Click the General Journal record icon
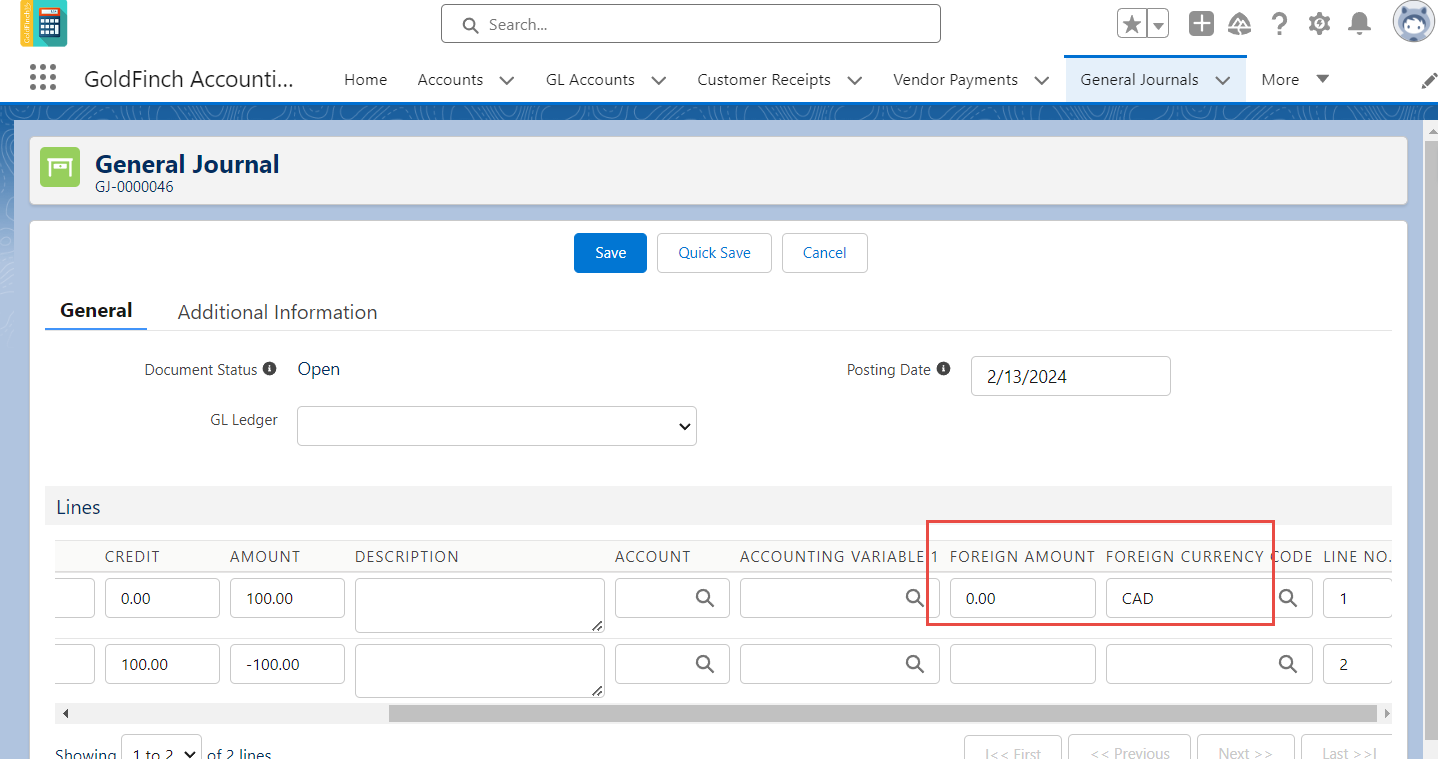 coord(60,167)
